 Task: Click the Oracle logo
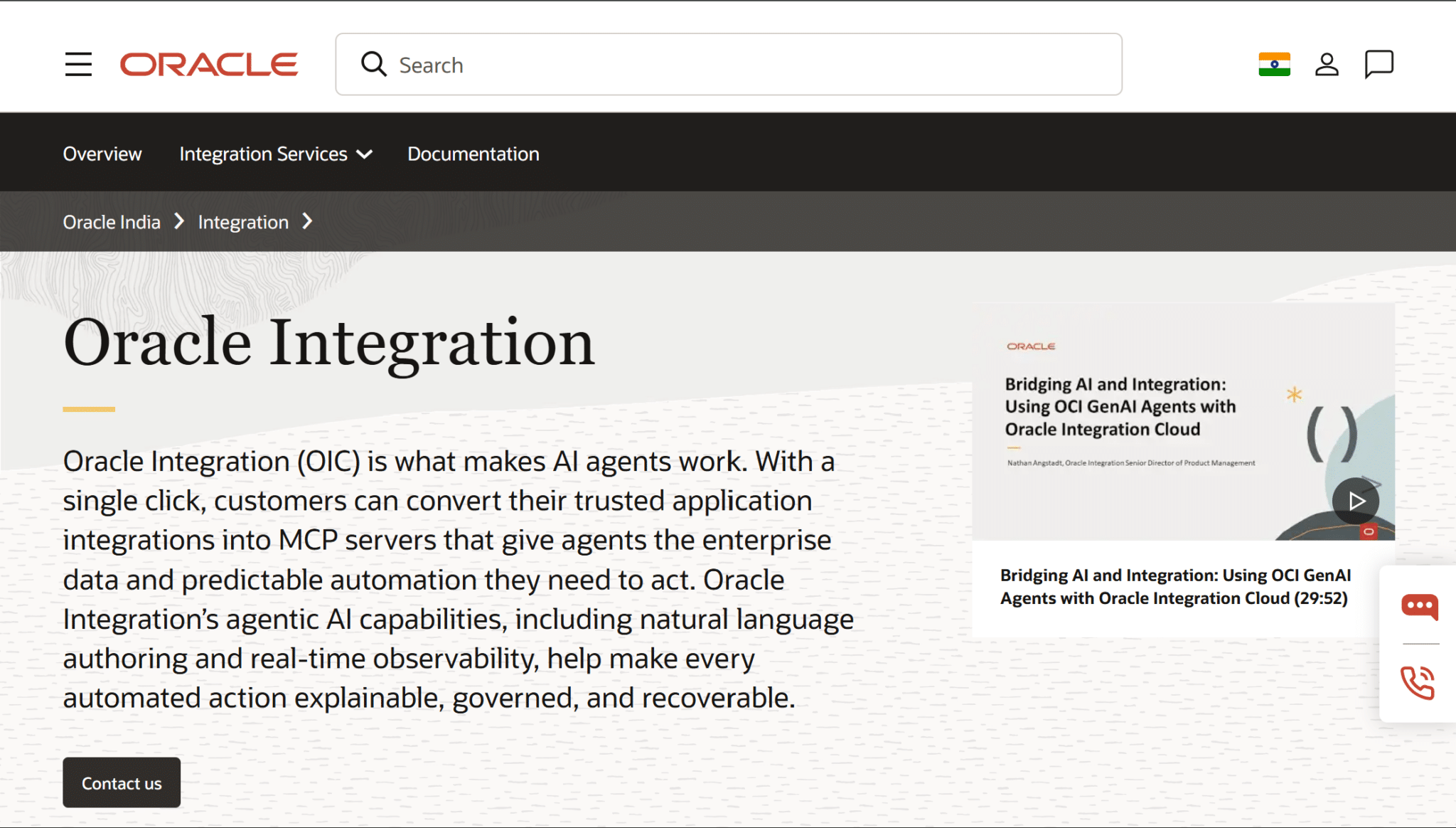coord(209,65)
